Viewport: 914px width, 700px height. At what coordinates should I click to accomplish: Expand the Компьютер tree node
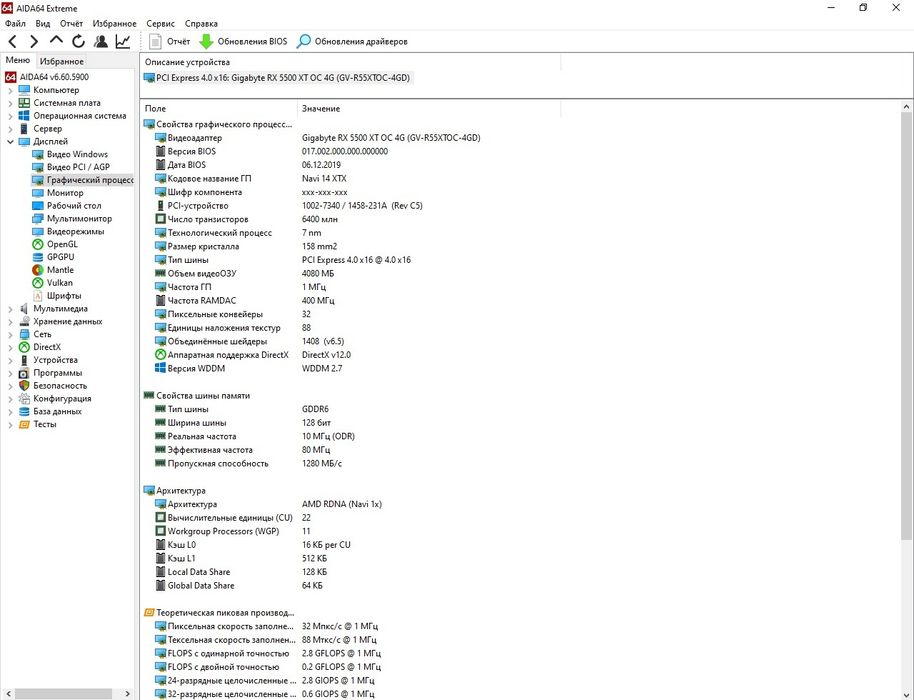click(10, 90)
